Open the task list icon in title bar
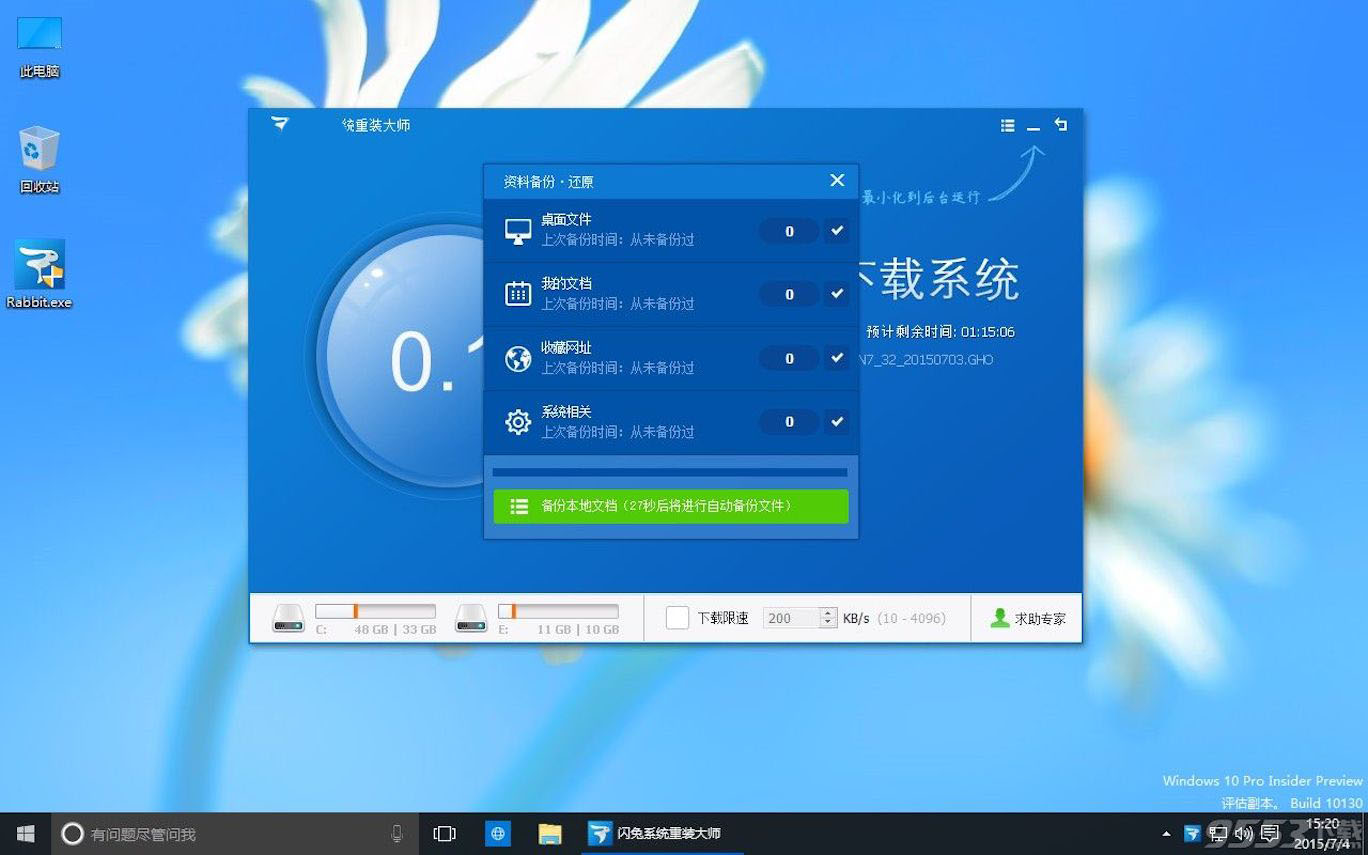The height and width of the screenshot is (855, 1368). [1007, 125]
